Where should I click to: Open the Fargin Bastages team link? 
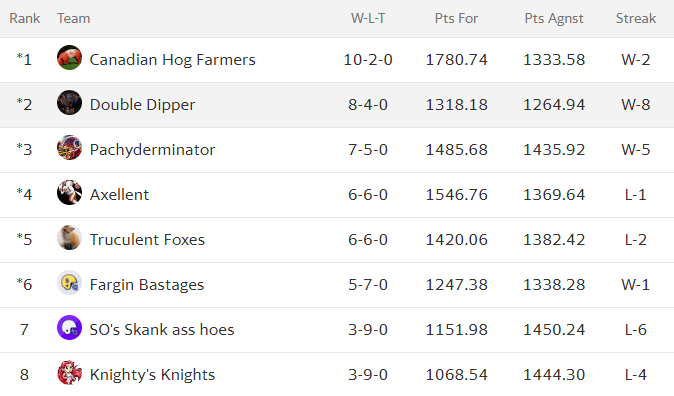click(147, 285)
